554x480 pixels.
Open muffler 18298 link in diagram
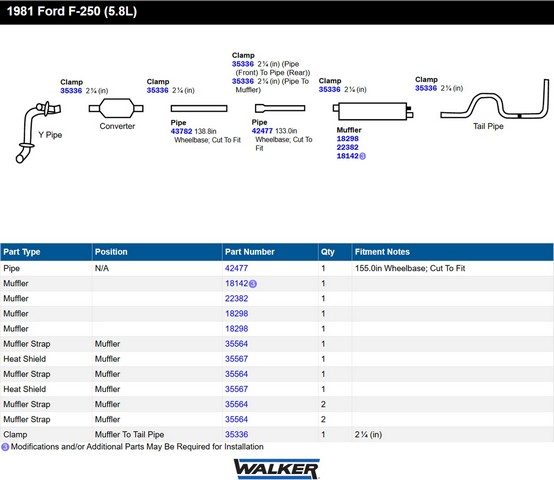tap(348, 139)
